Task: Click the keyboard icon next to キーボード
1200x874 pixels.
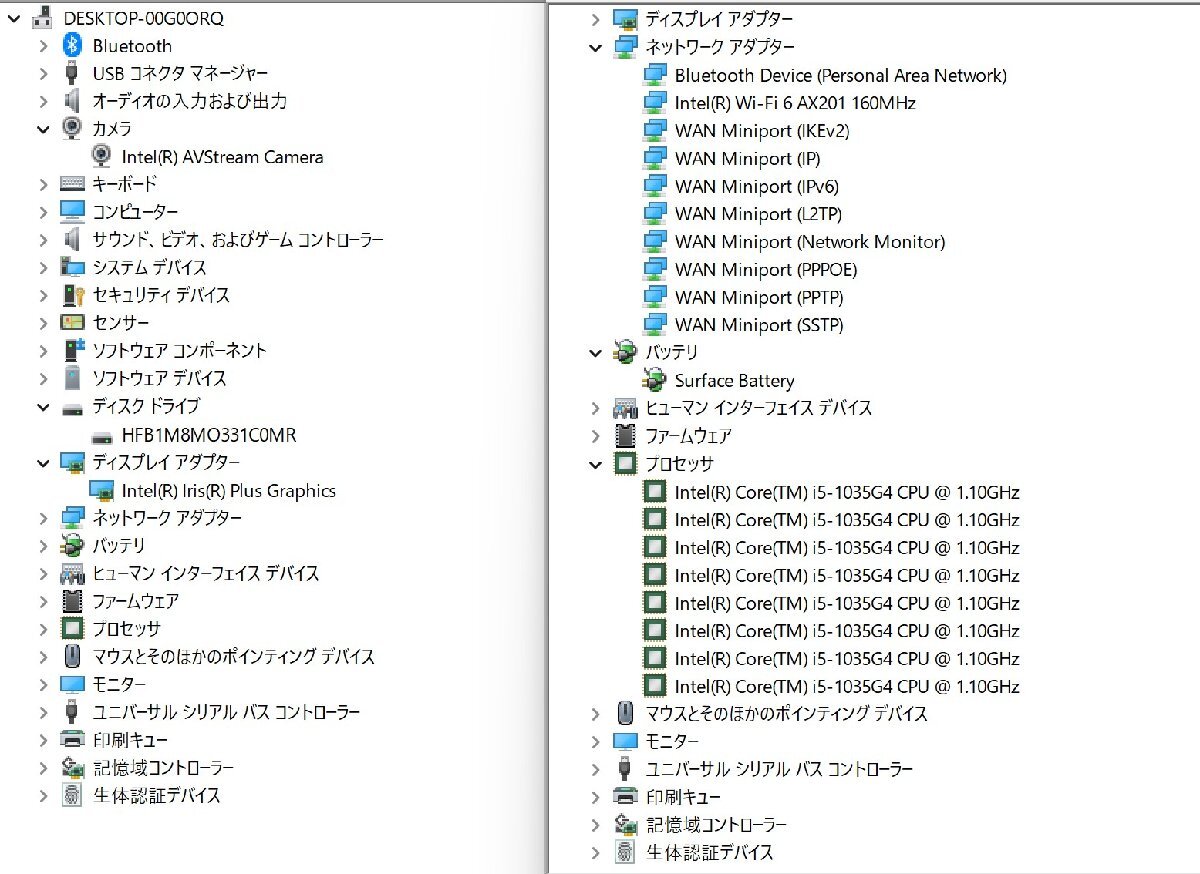Action: (72, 184)
